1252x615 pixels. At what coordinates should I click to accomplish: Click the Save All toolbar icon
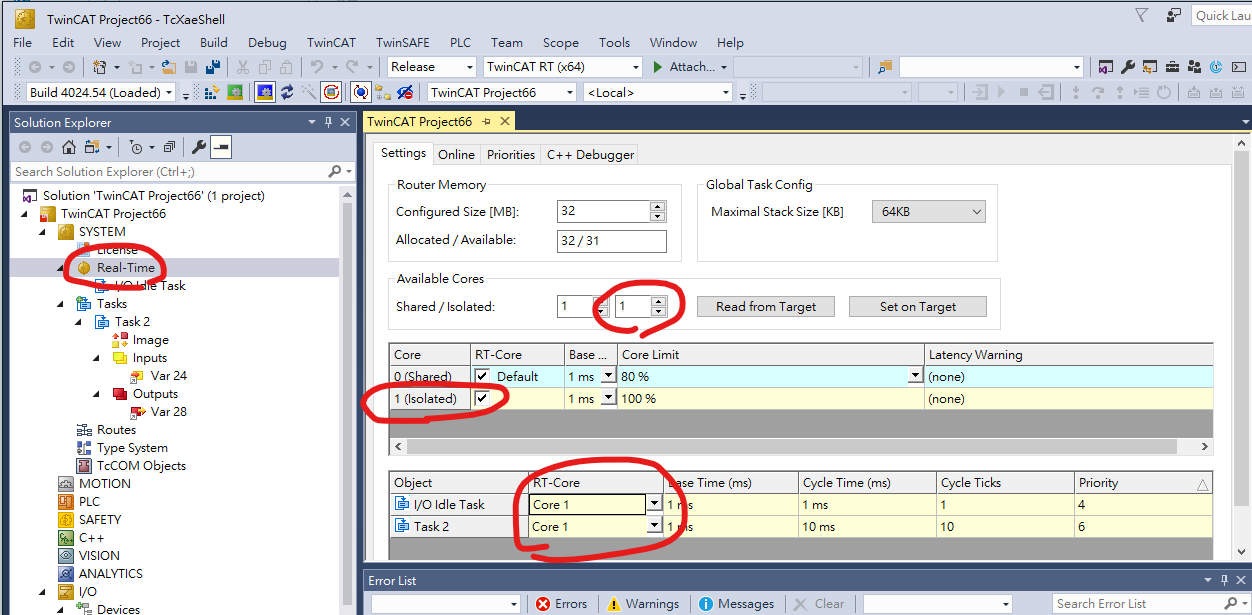[212, 67]
